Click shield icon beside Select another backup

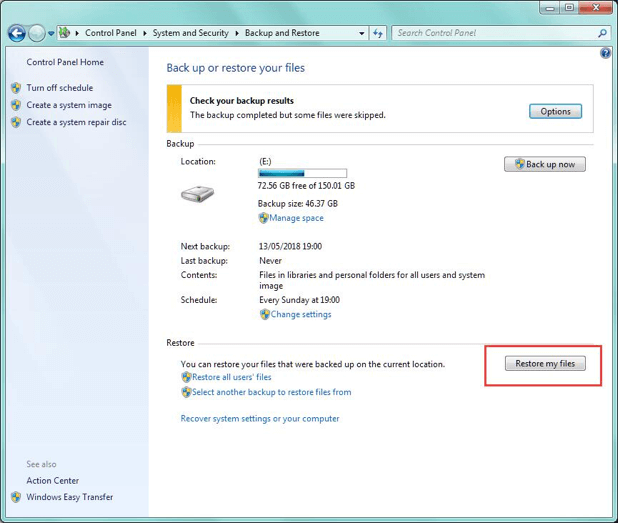pos(186,392)
